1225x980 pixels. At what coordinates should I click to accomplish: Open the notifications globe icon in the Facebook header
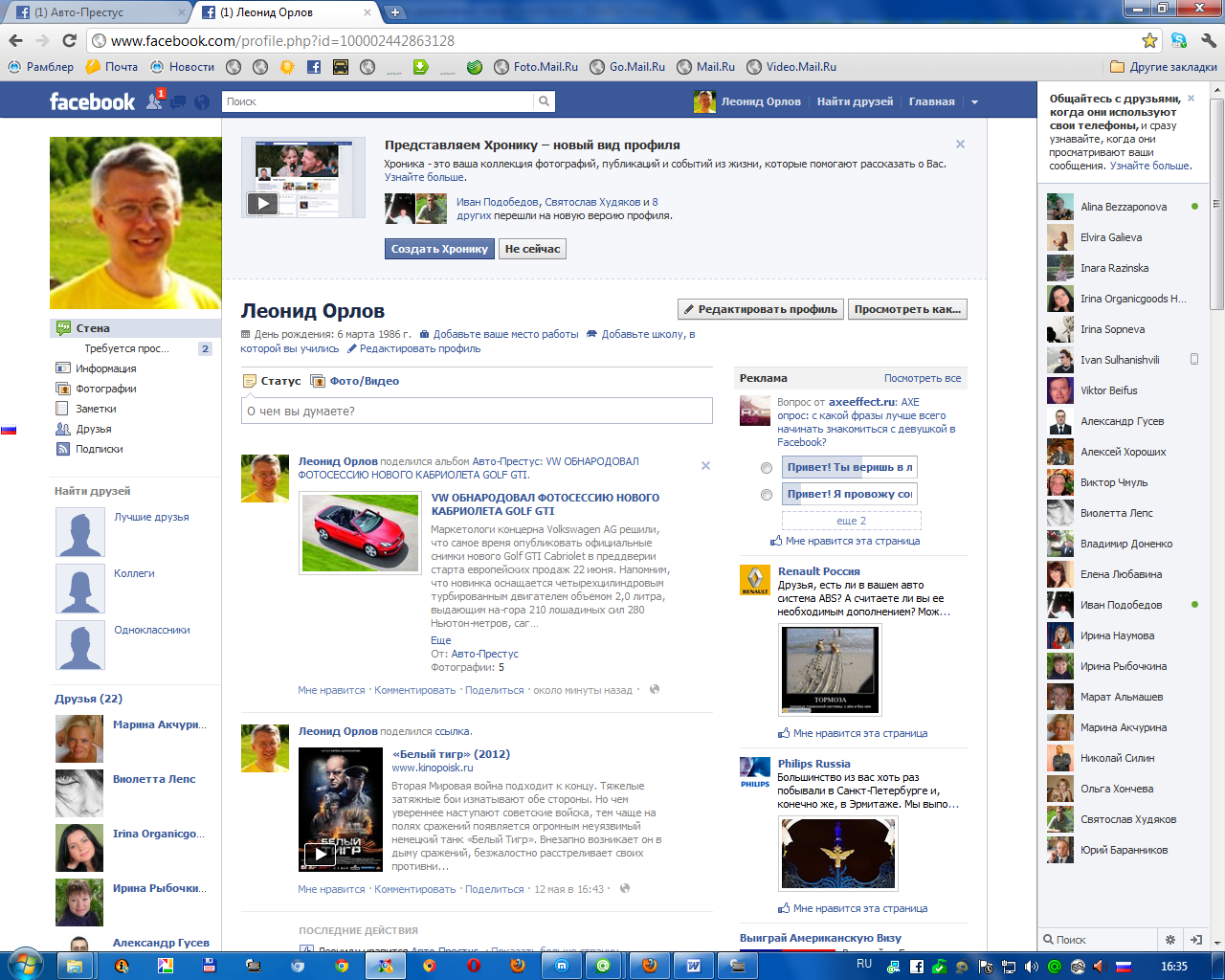click(202, 101)
